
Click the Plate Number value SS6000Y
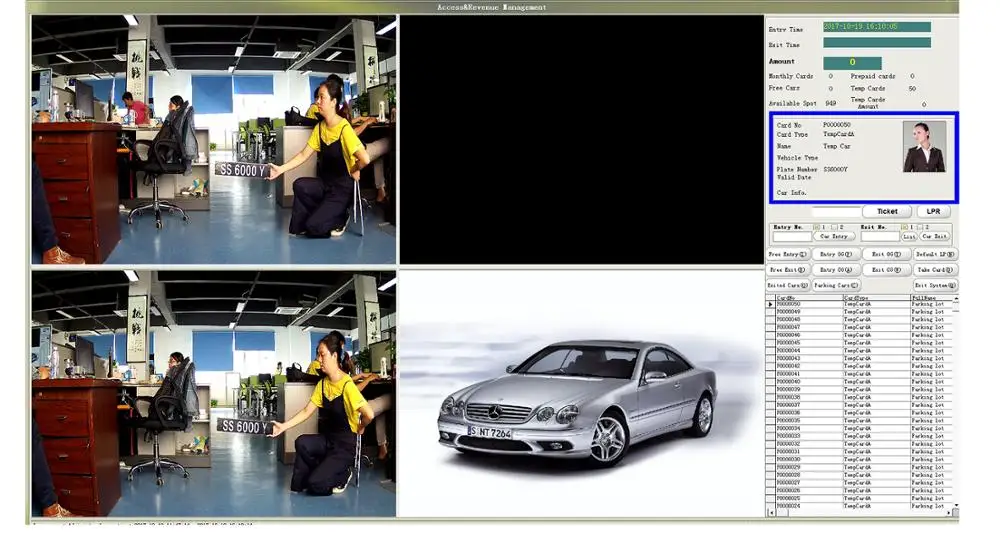pos(835,170)
